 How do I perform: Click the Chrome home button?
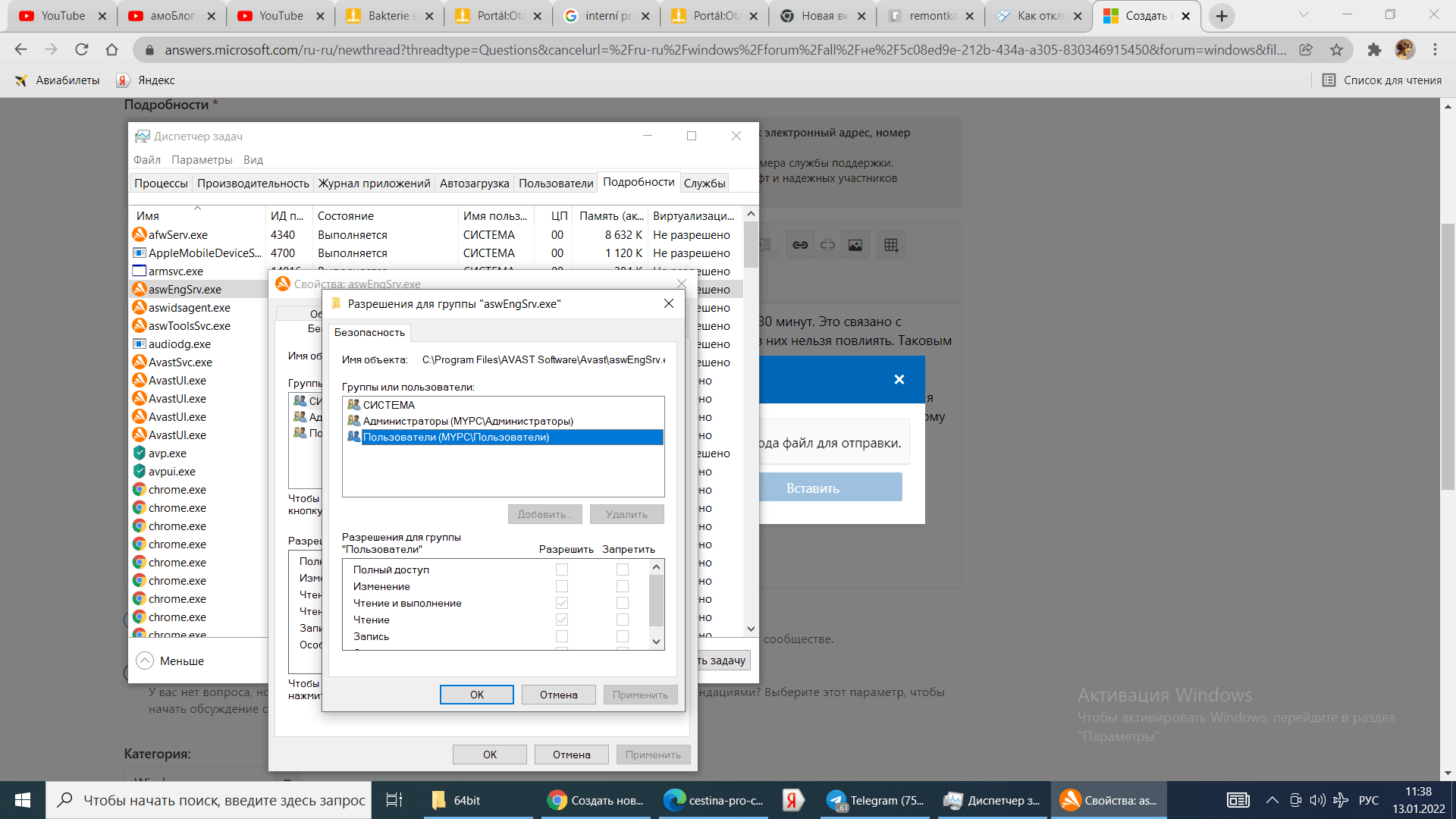point(111,50)
